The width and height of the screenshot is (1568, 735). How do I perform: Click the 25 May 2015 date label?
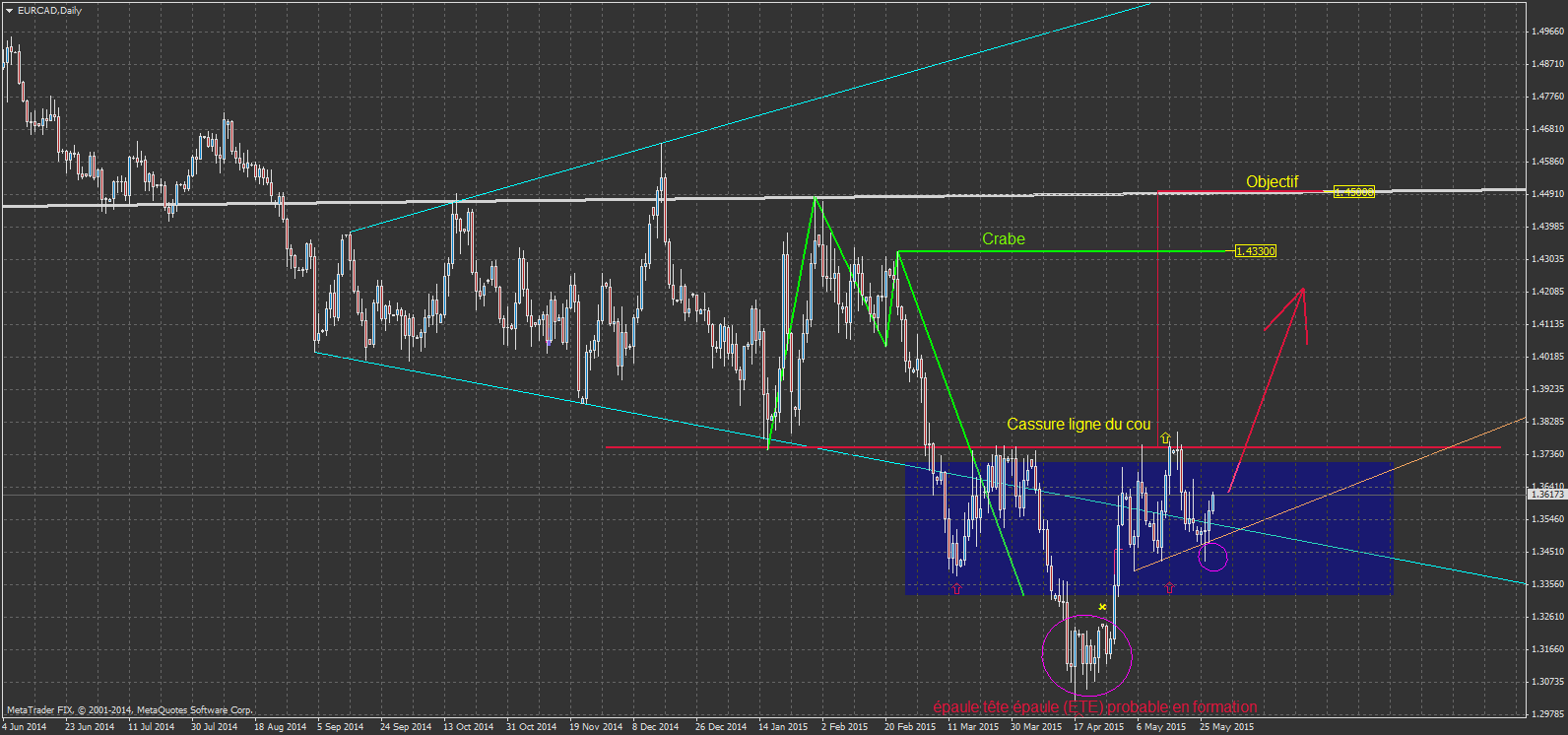click(1226, 727)
